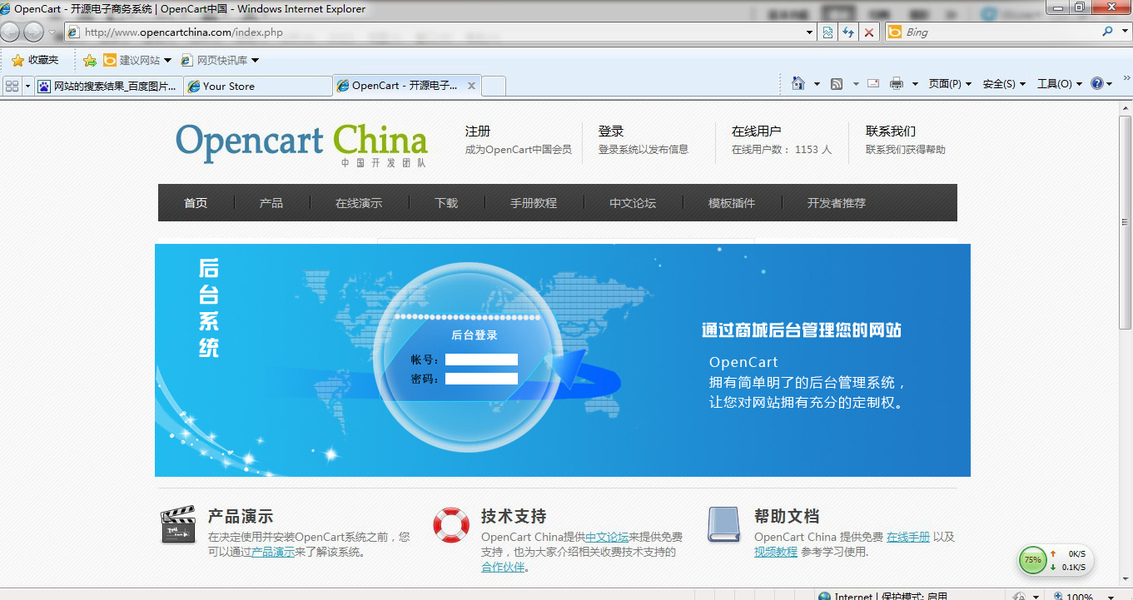The width and height of the screenshot is (1133, 600).
Task: Open 下载 in the site navigation
Action: [446, 203]
